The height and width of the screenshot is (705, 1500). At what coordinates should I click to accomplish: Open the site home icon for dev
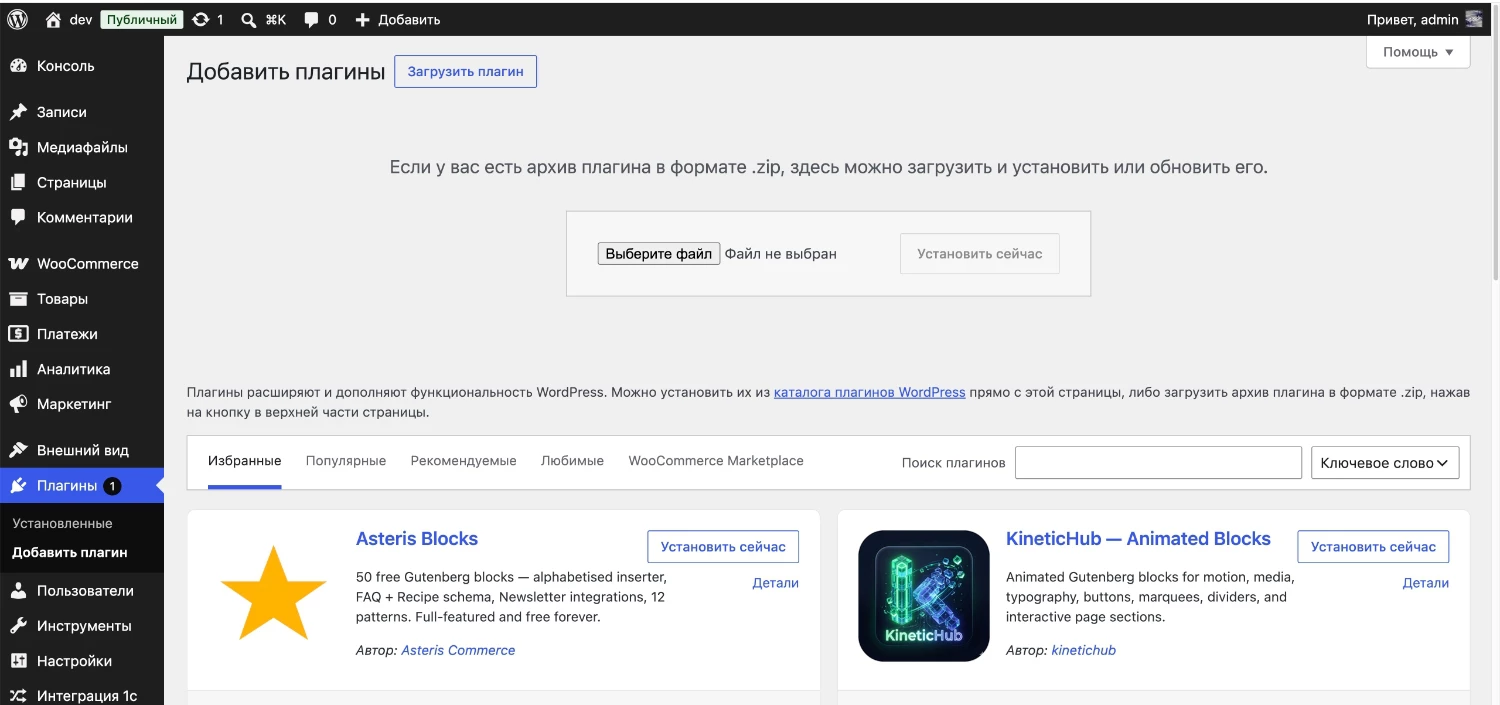(x=54, y=19)
